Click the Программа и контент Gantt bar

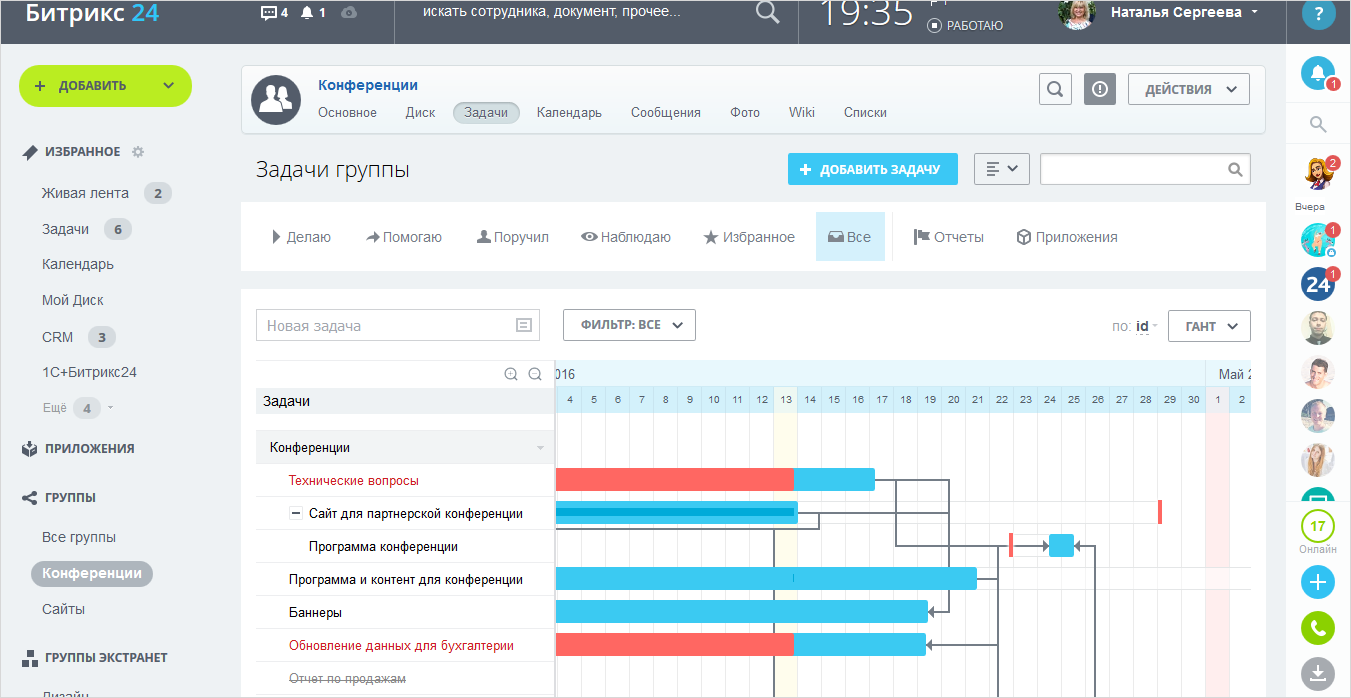coord(766,579)
